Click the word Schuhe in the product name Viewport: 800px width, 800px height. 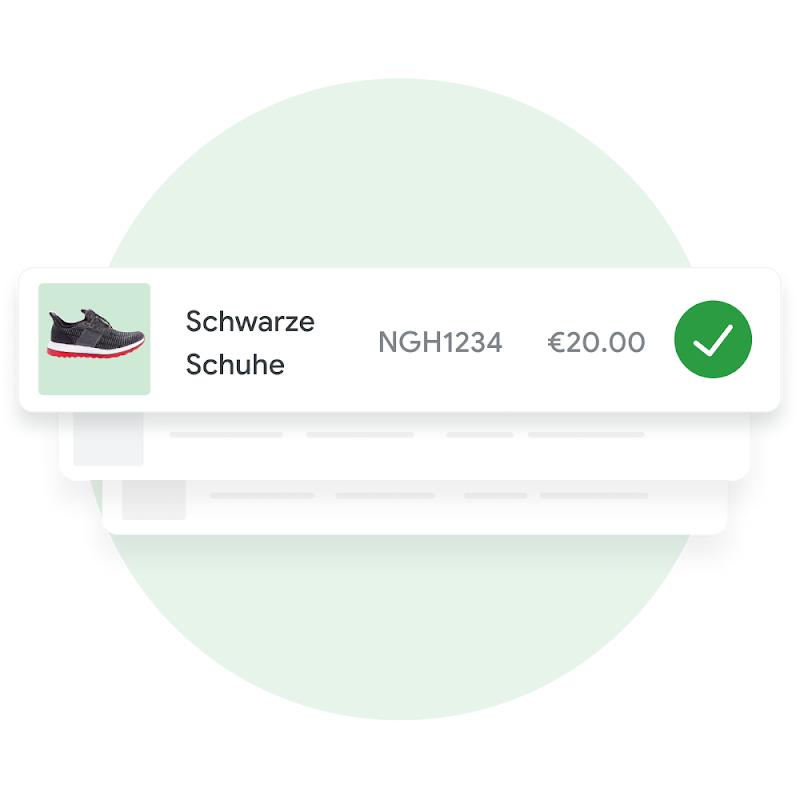pyautogui.click(x=235, y=364)
